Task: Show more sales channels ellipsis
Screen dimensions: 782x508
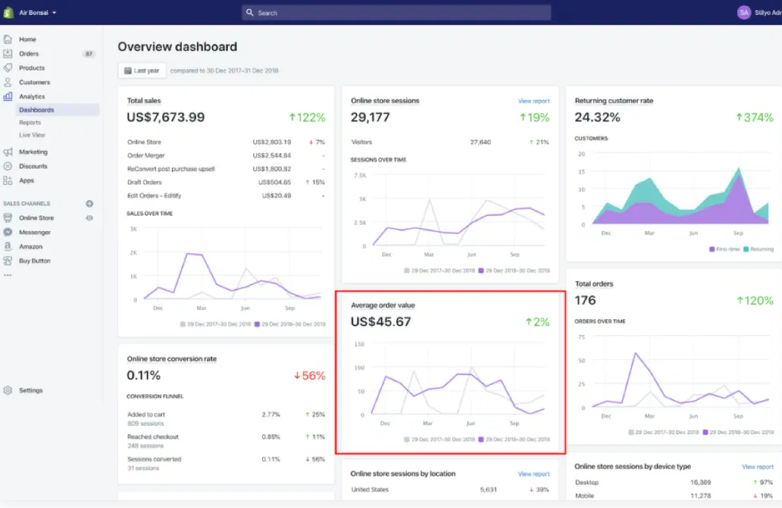Action: 7,275
